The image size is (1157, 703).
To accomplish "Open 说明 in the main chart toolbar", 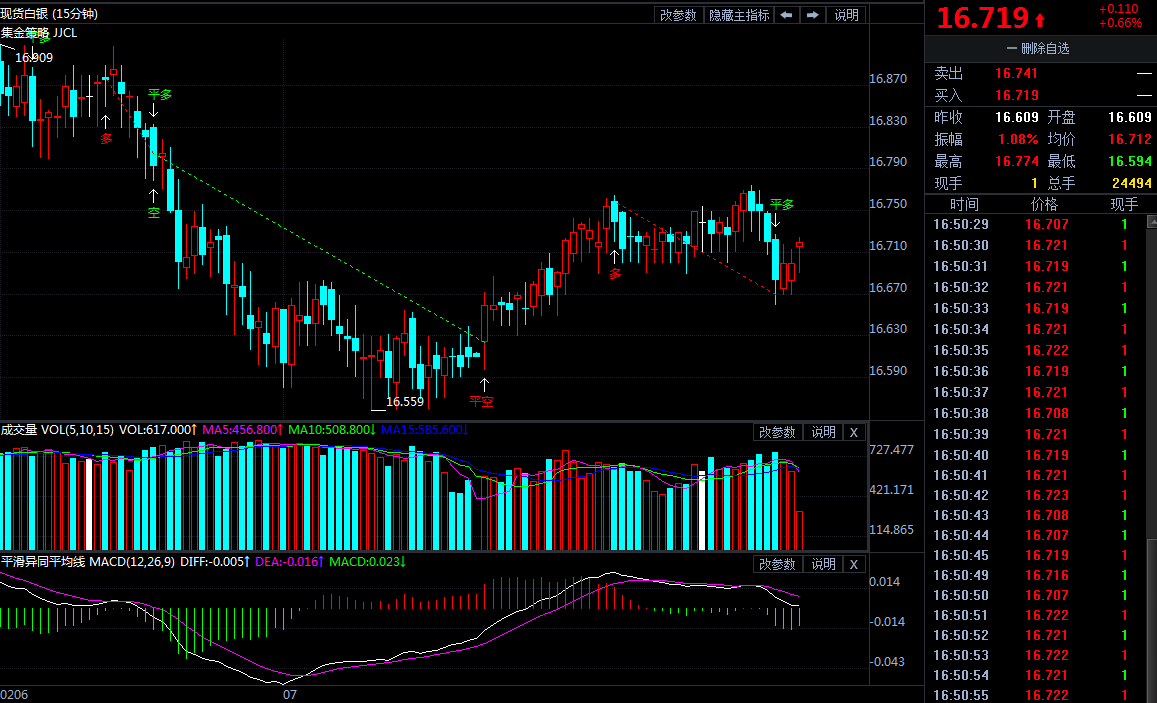I will (846, 15).
